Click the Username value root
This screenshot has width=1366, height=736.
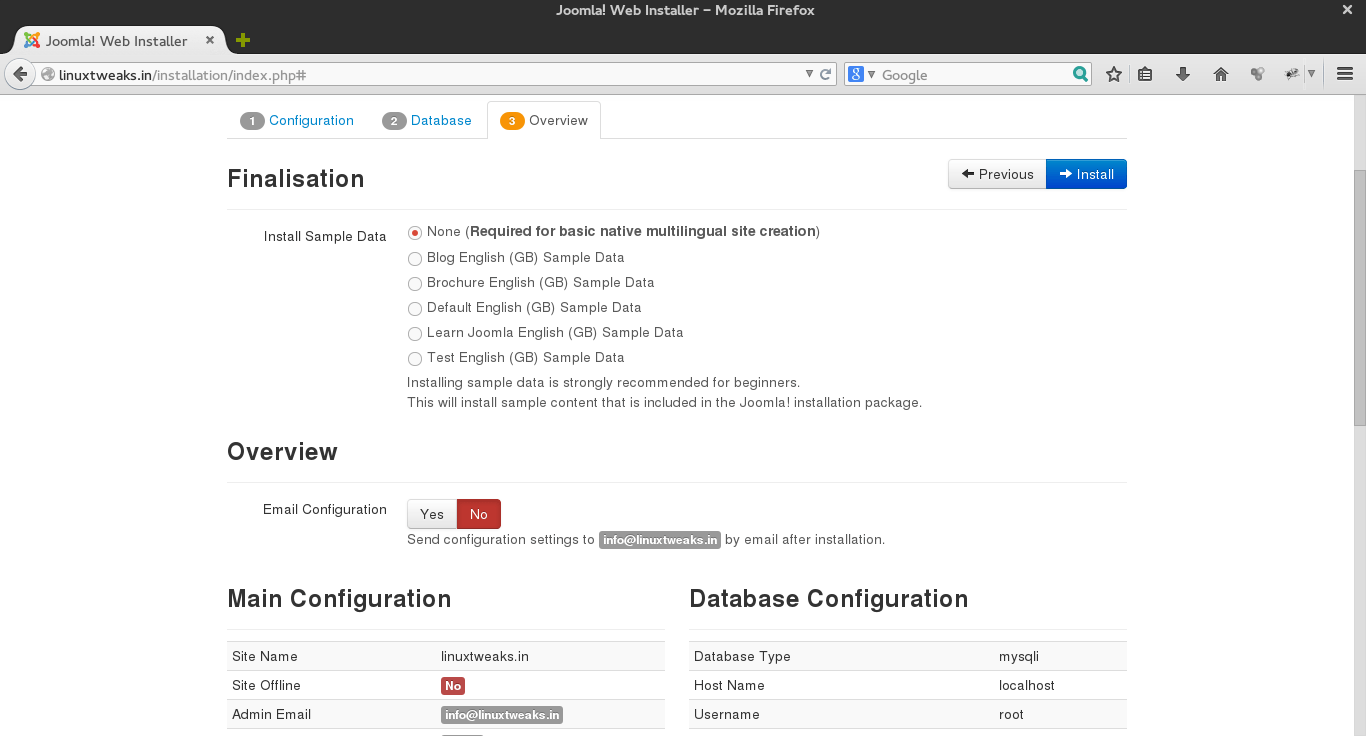click(x=1012, y=715)
